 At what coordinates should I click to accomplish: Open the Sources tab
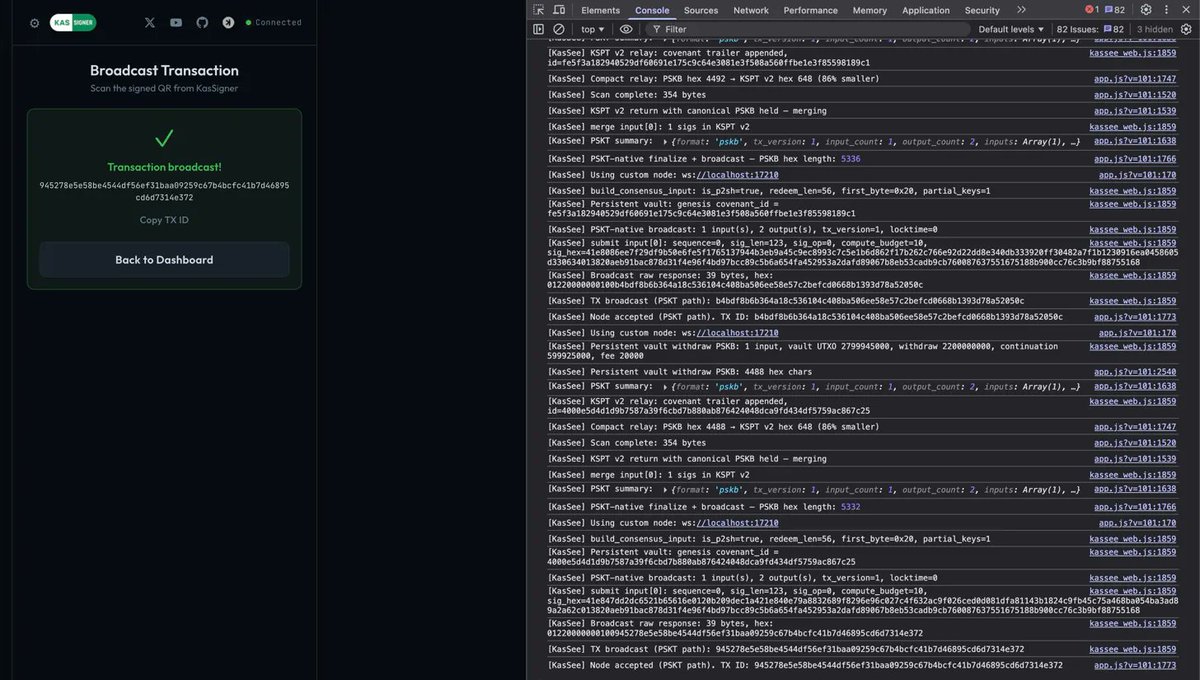pos(701,10)
